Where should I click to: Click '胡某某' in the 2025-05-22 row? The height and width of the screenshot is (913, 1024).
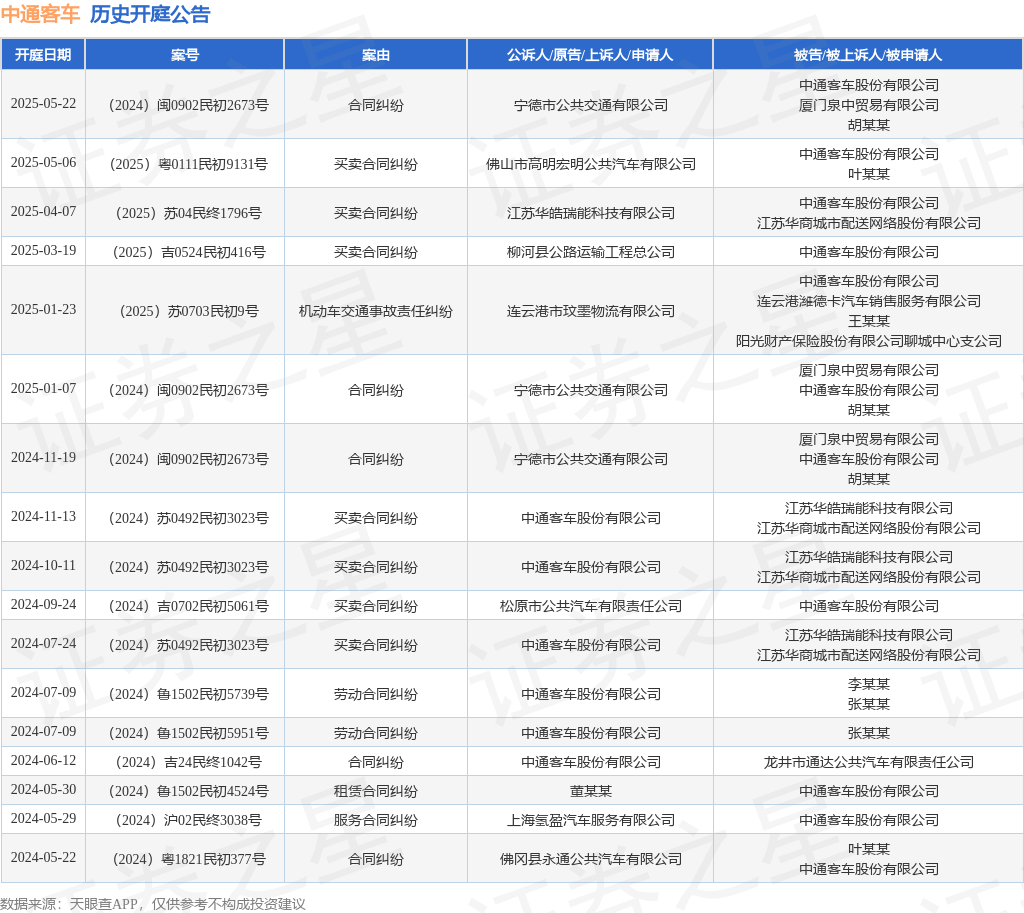(x=869, y=125)
